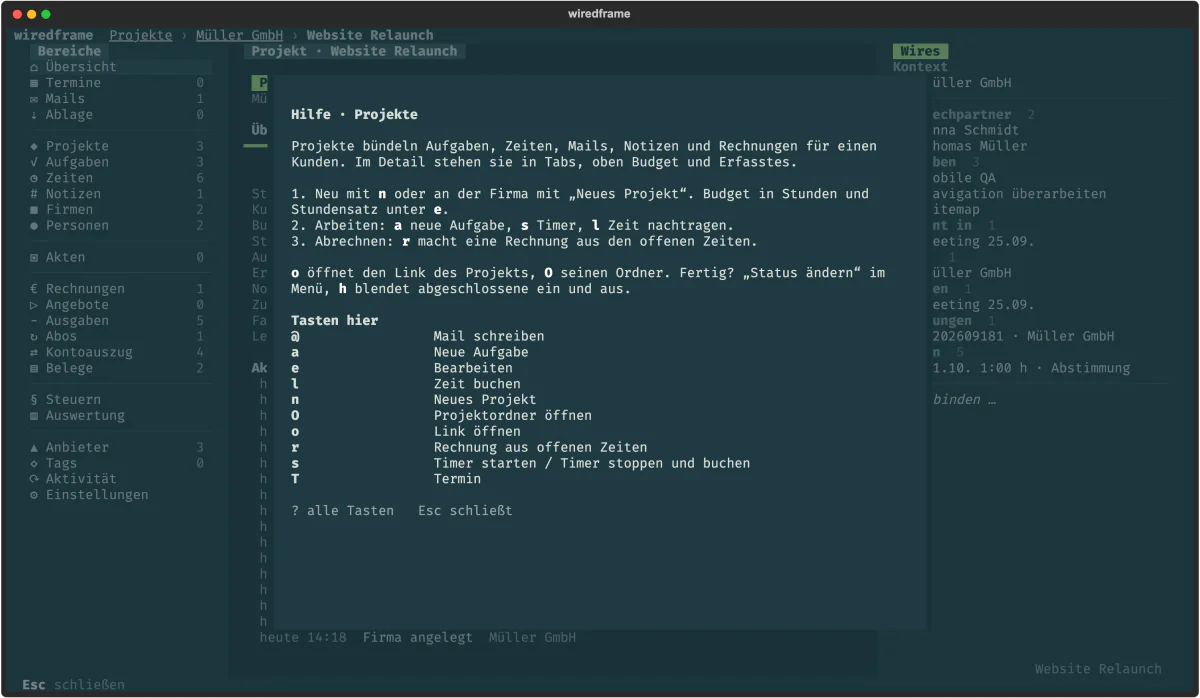
Task: Select "Rechnung aus offenen Zeiten" row
Action: coord(470,448)
